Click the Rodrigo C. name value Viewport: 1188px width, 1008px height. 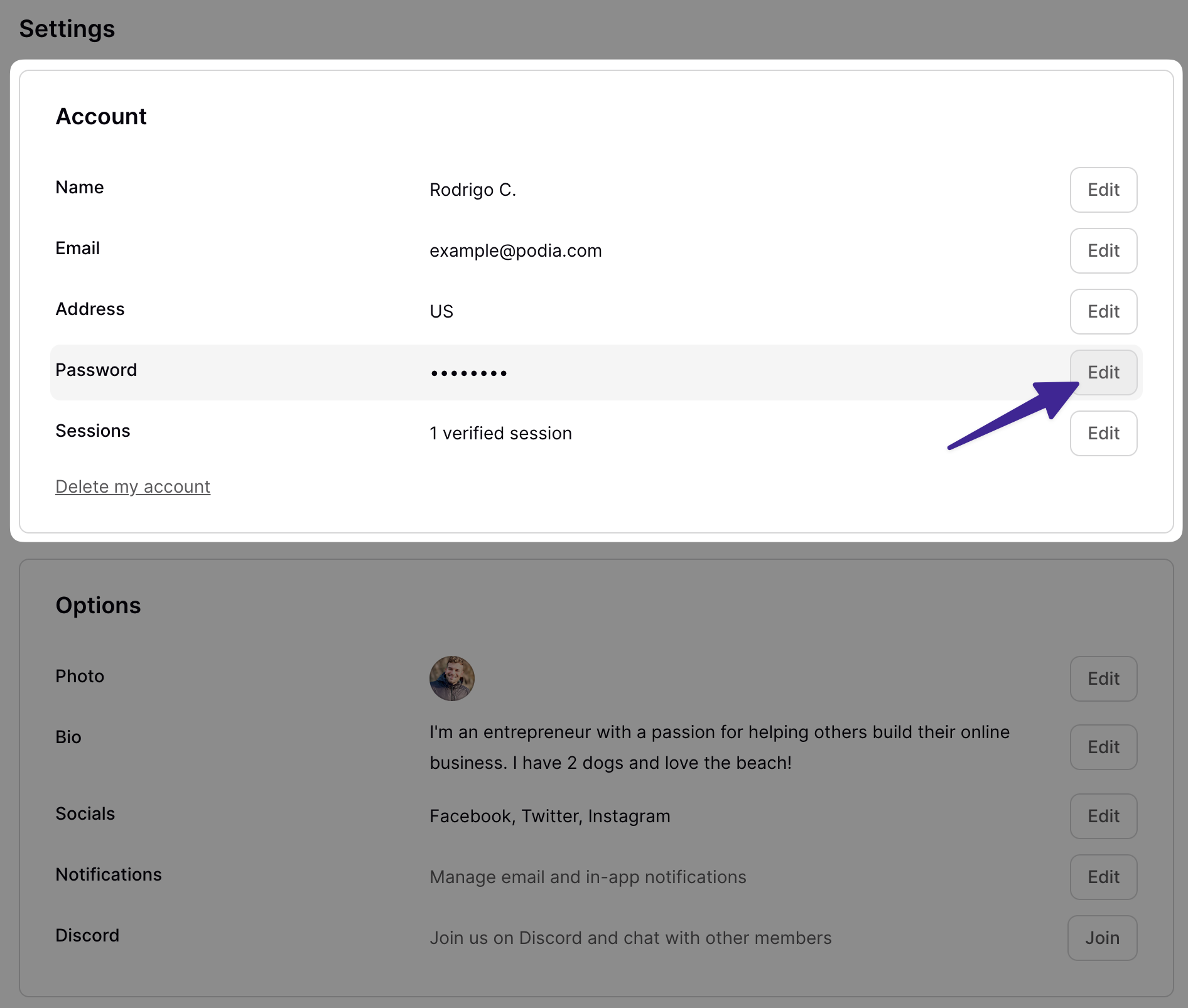(472, 190)
